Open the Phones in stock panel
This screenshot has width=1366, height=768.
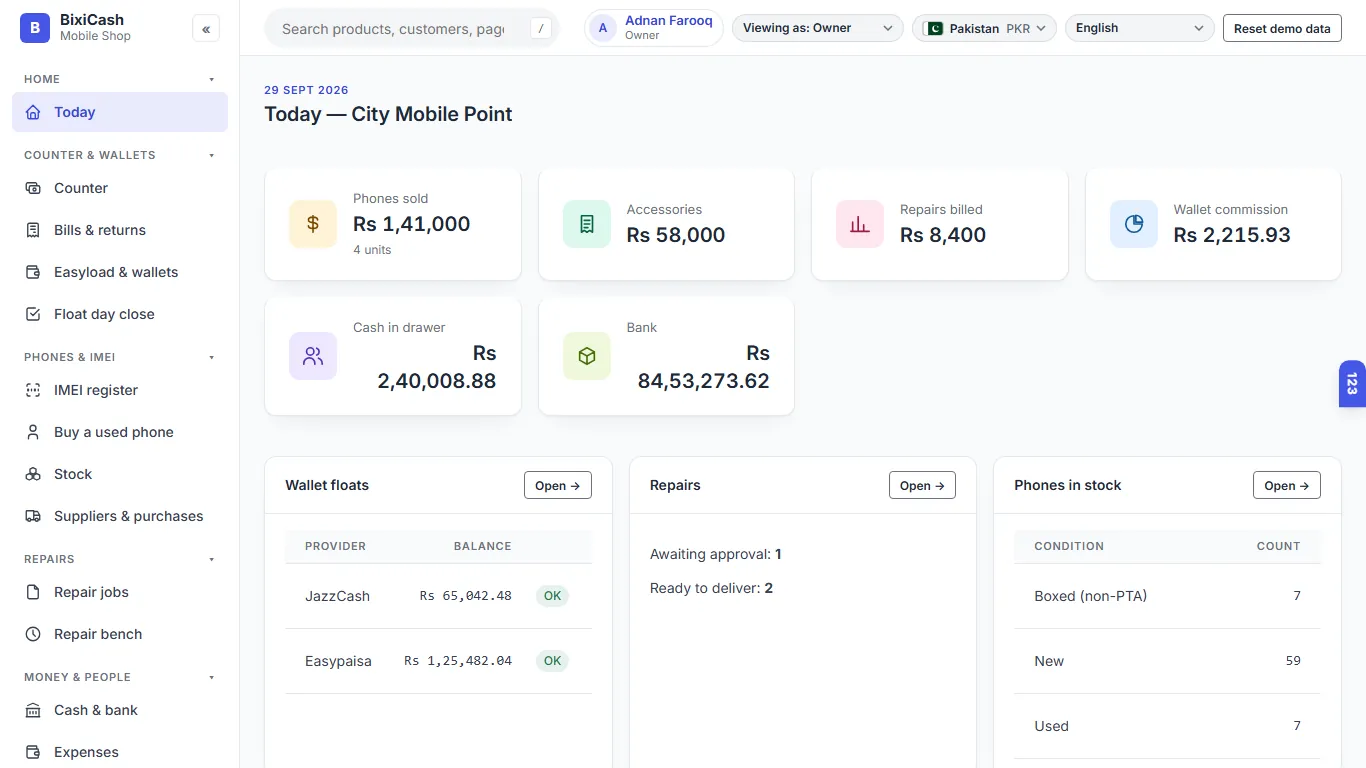1287,485
